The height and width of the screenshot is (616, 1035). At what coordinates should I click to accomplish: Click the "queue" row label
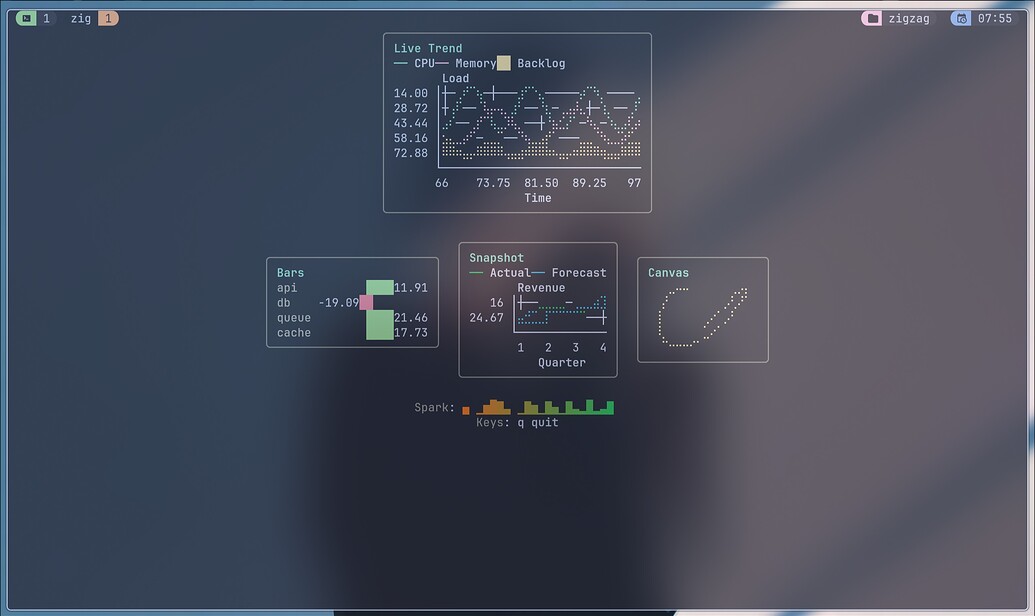click(x=294, y=318)
